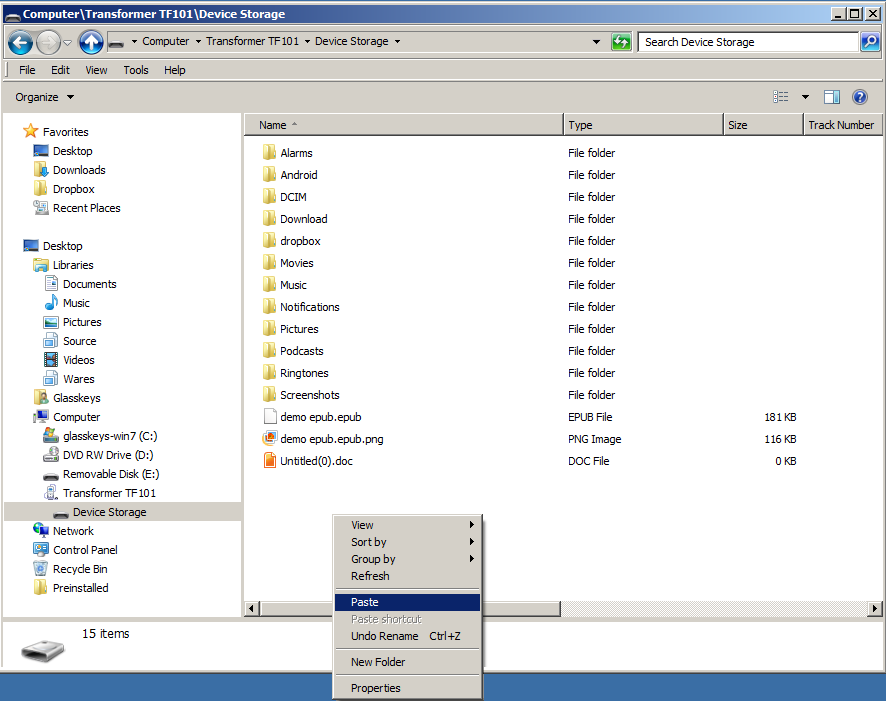This screenshot has width=886, height=701.
Task: Open the Help question mark icon
Action: coord(859,97)
